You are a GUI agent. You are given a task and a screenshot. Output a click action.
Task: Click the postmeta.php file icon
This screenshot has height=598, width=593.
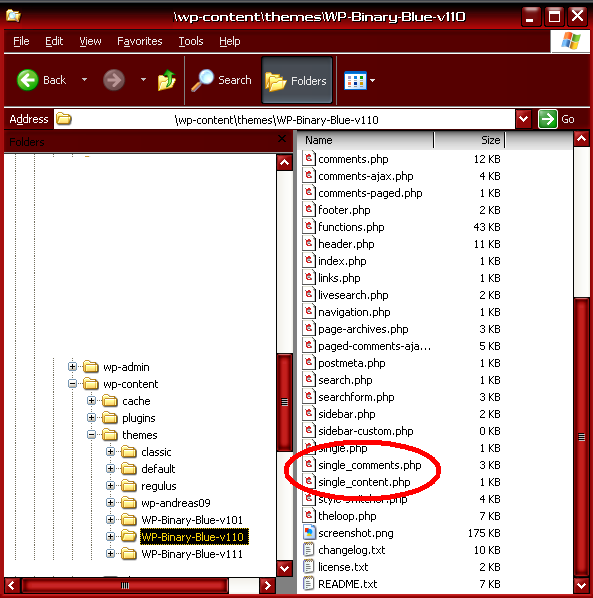point(309,362)
